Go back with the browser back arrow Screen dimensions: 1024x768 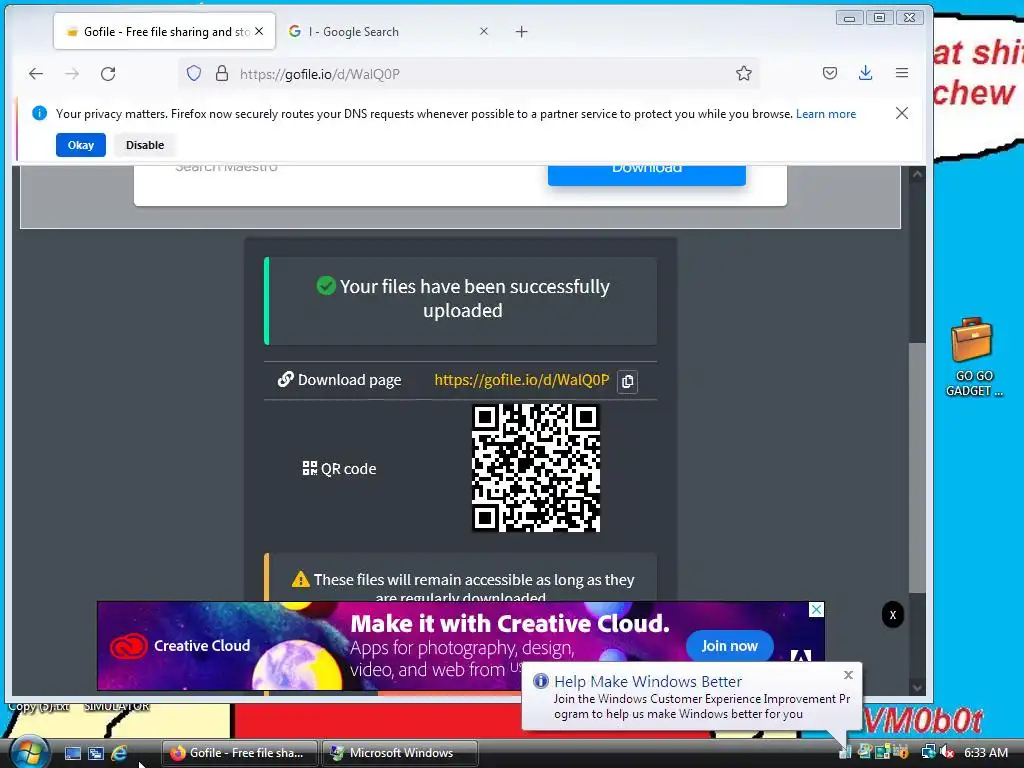pyautogui.click(x=36, y=74)
